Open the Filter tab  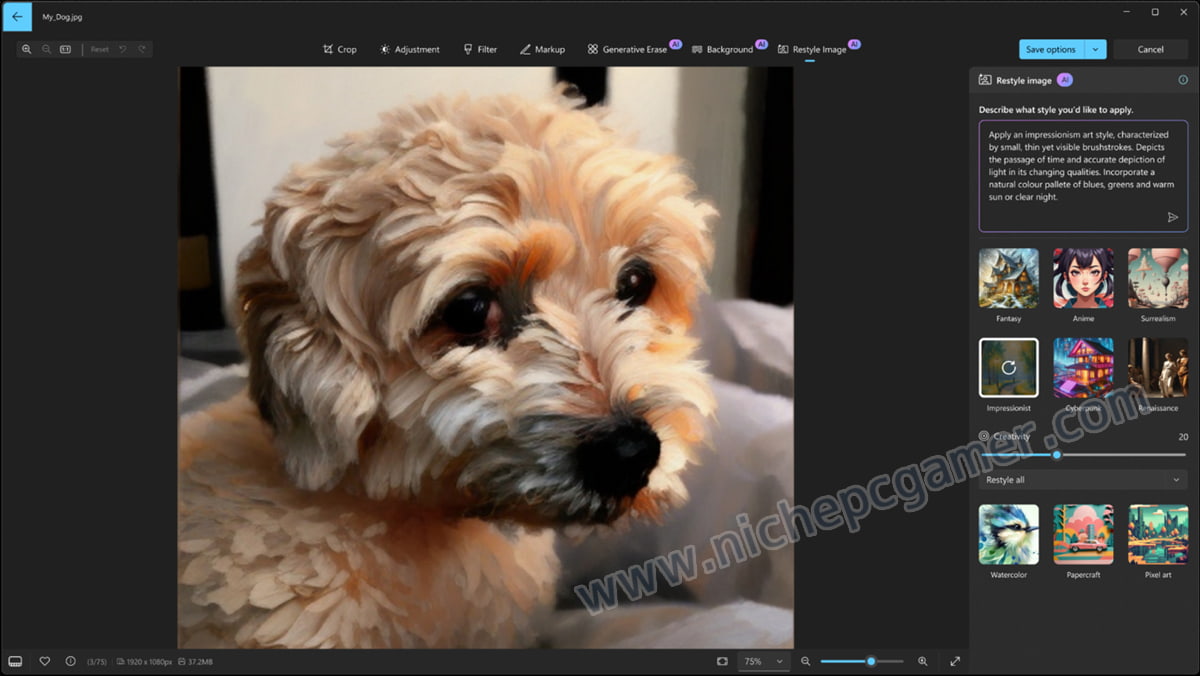pyautogui.click(x=480, y=49)
